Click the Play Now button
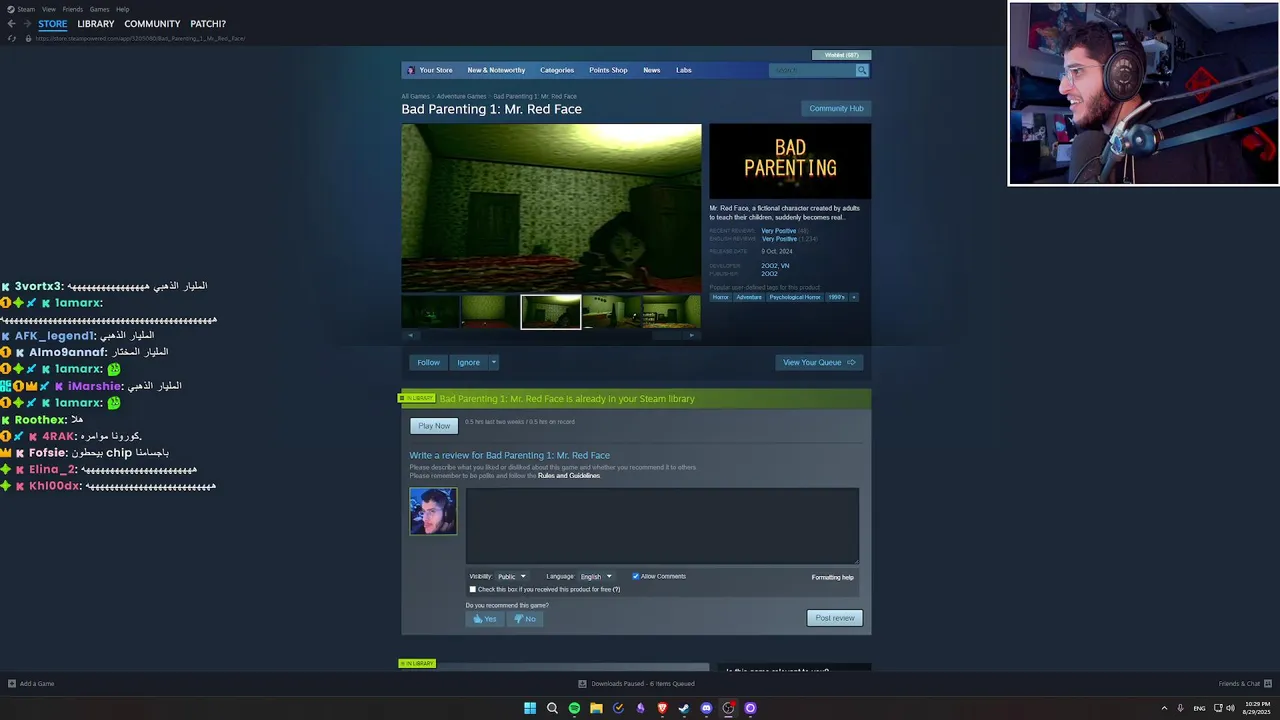Screen dimensions: 1280x720 coord(434,426)
